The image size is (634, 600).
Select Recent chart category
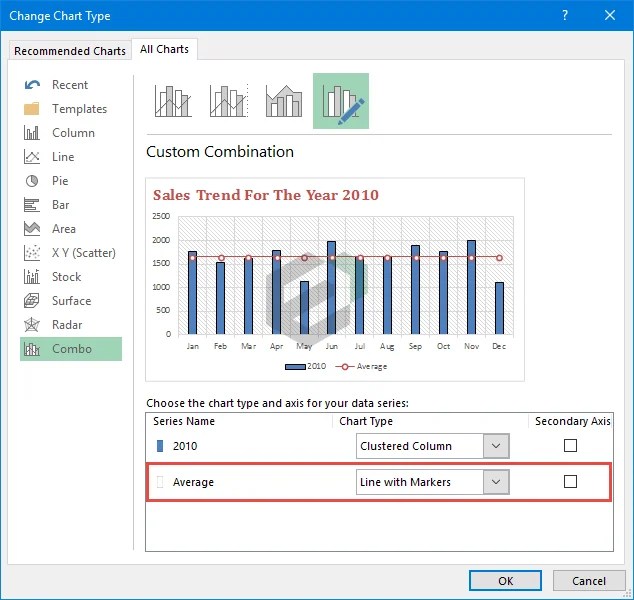coord(70,85)
